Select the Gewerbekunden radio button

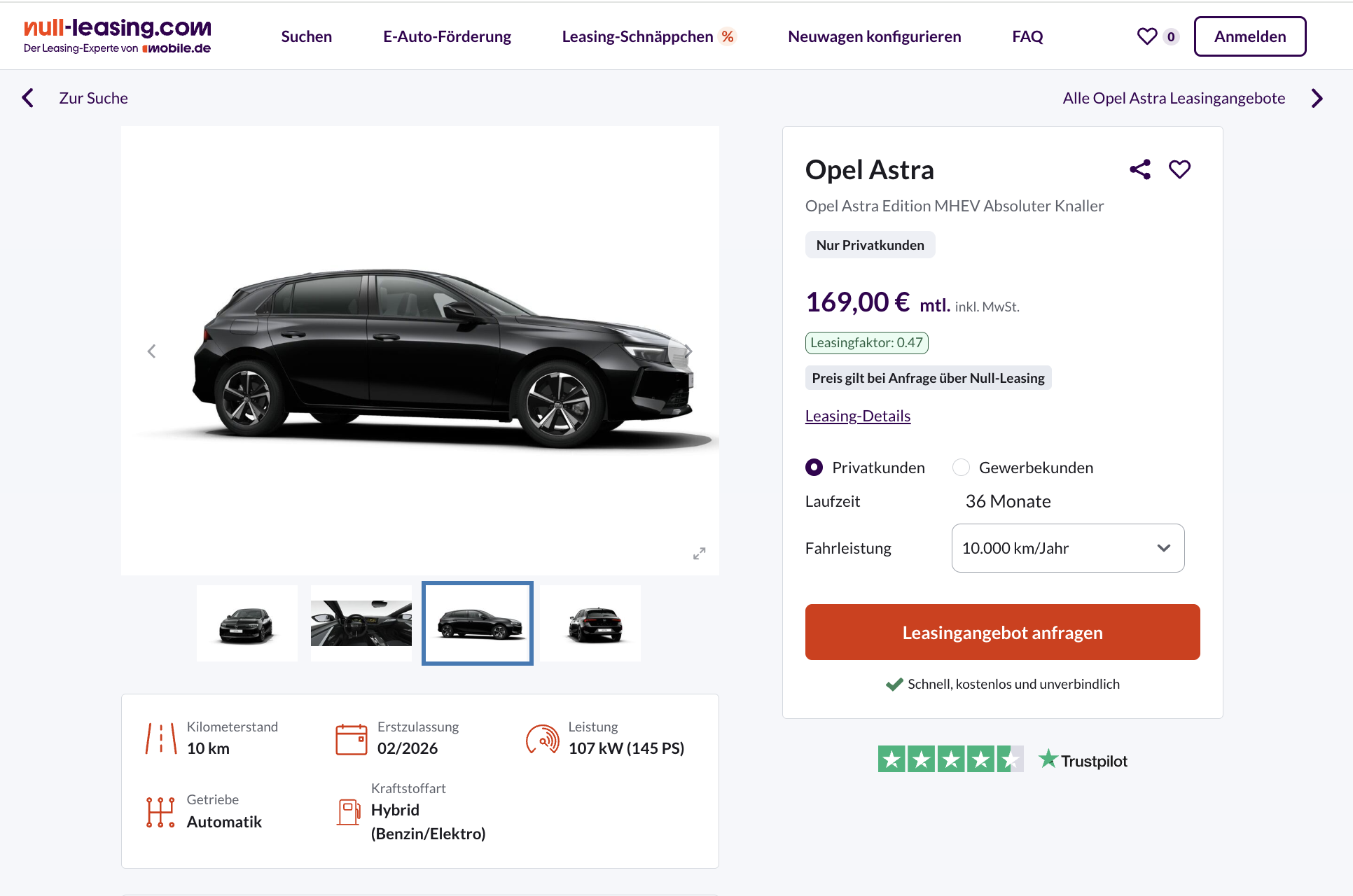coord(961,467)
